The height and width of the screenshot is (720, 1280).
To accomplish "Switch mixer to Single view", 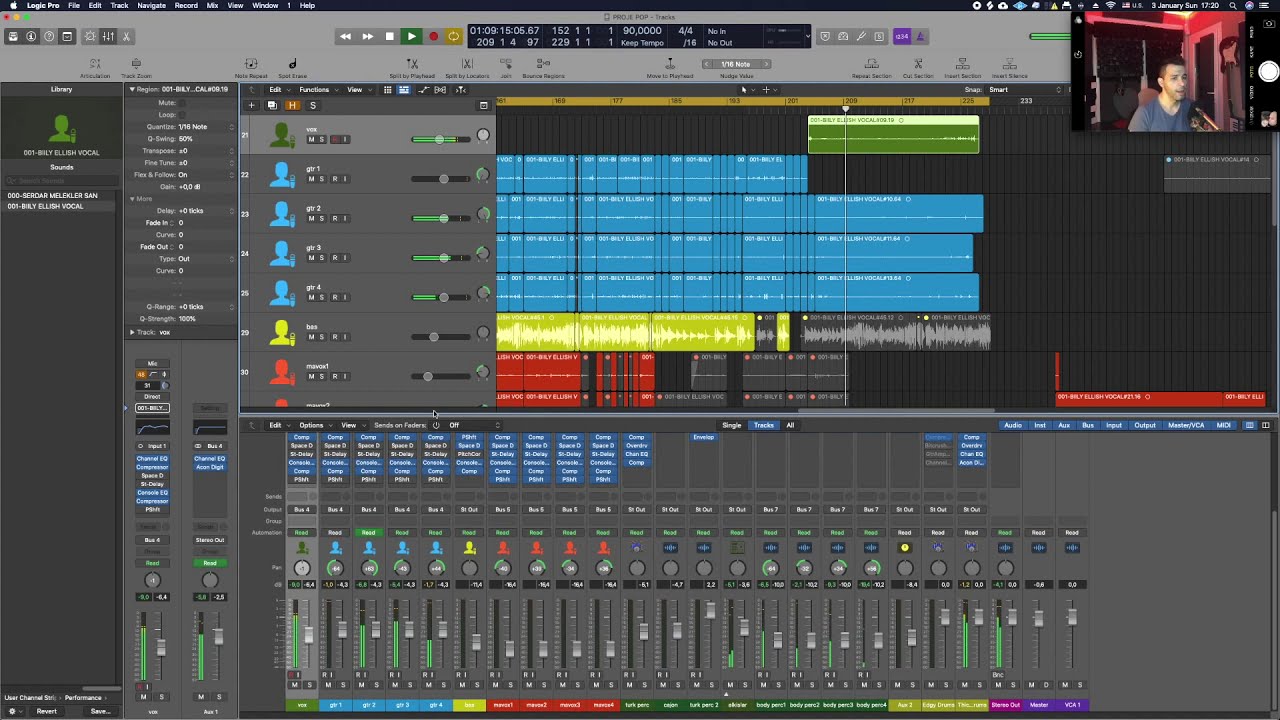I will 732,426.
